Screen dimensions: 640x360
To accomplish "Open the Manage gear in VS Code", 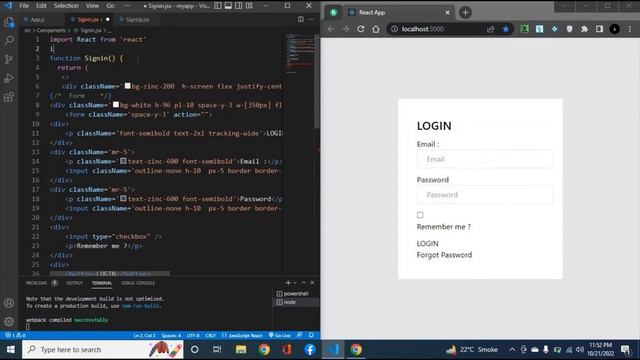I will point(9,322).
